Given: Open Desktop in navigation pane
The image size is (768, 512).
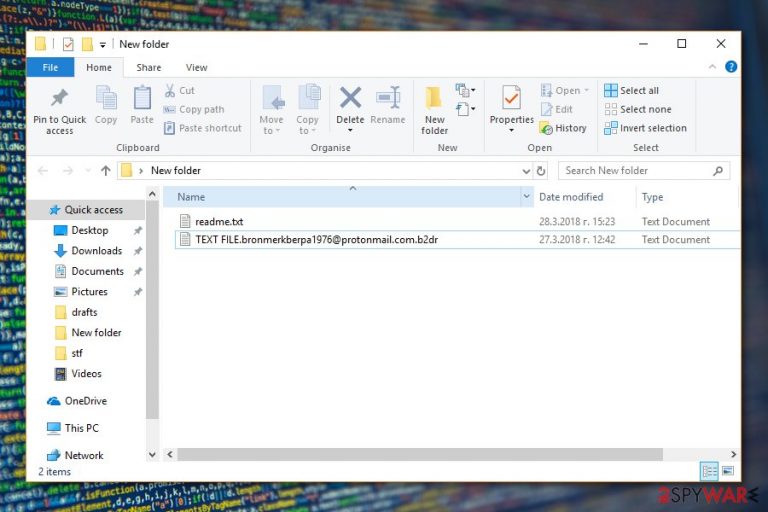Looking at the screenshot, I should 89,230.
